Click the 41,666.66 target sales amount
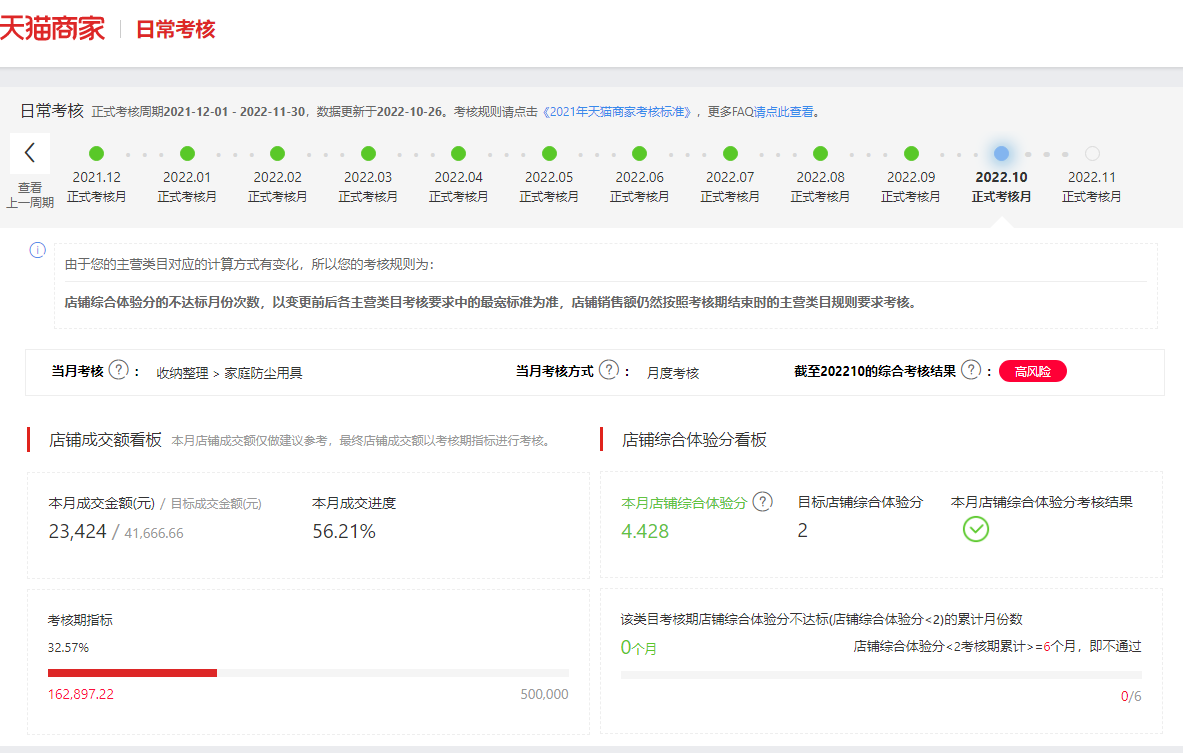The height and width of the screenshot is (753, 1183). [154, 533]
